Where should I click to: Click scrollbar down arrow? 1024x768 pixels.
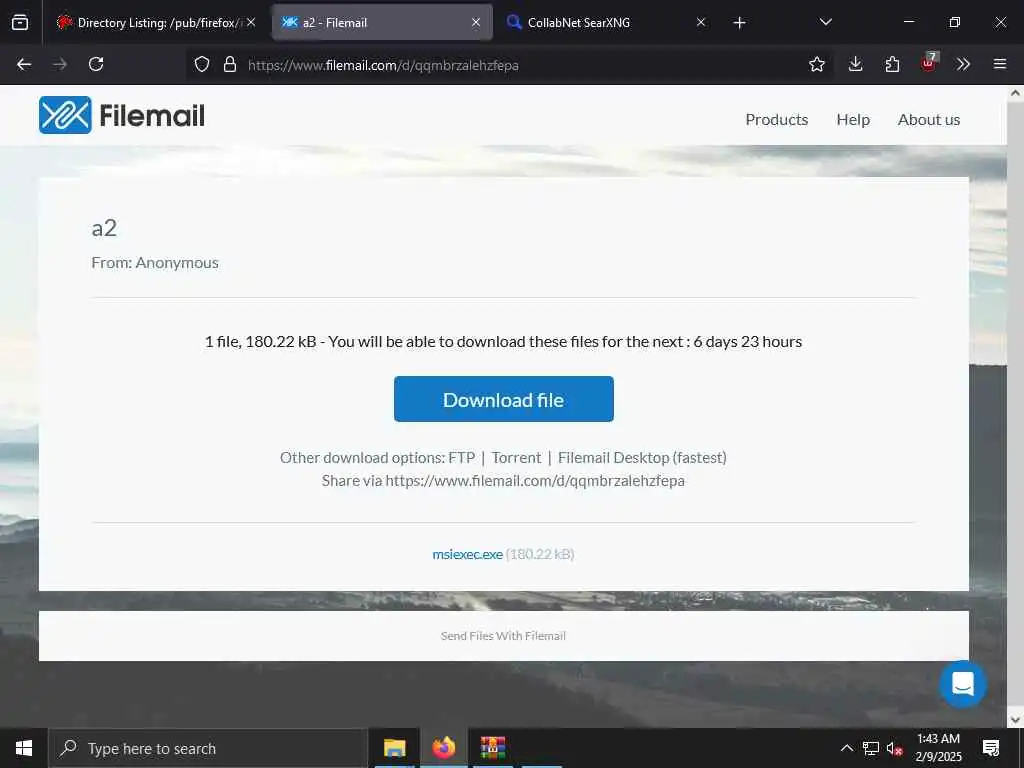click(x=1015, y=720)
